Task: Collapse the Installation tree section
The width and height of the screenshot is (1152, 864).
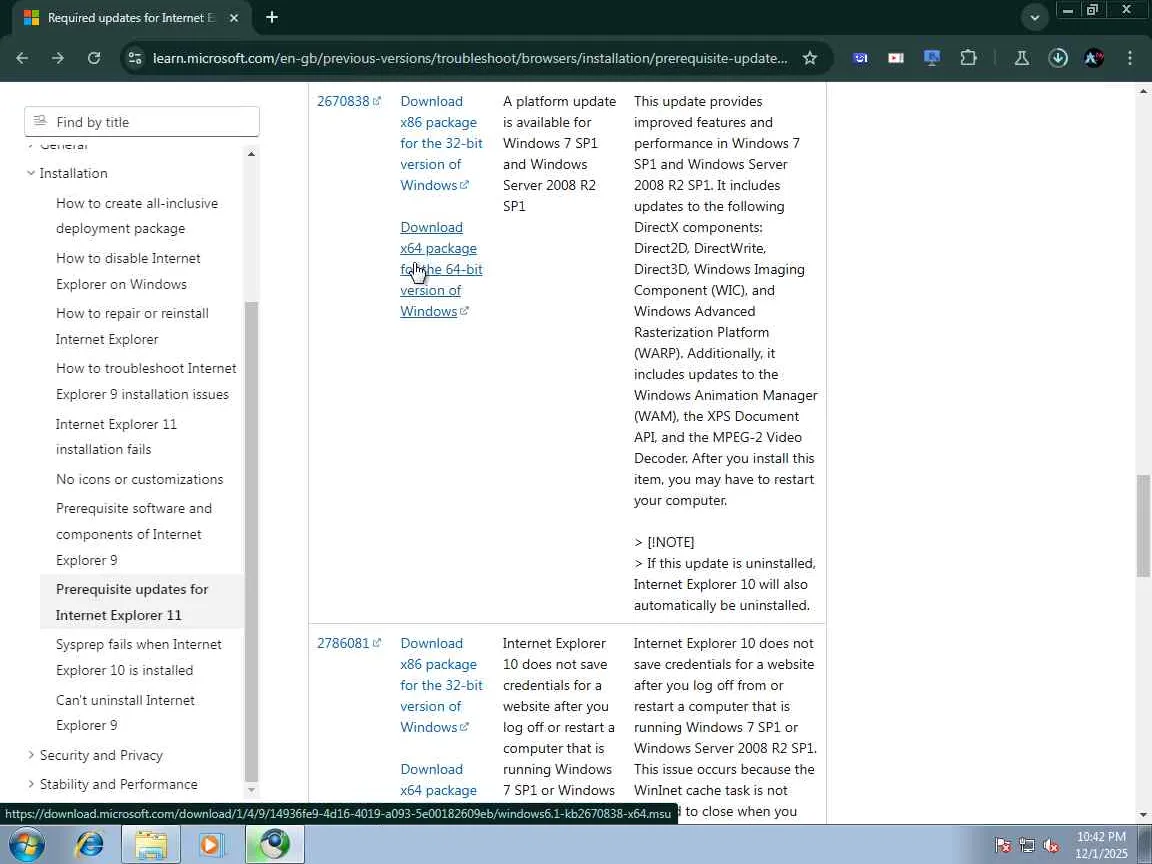Action: [31, 173]
